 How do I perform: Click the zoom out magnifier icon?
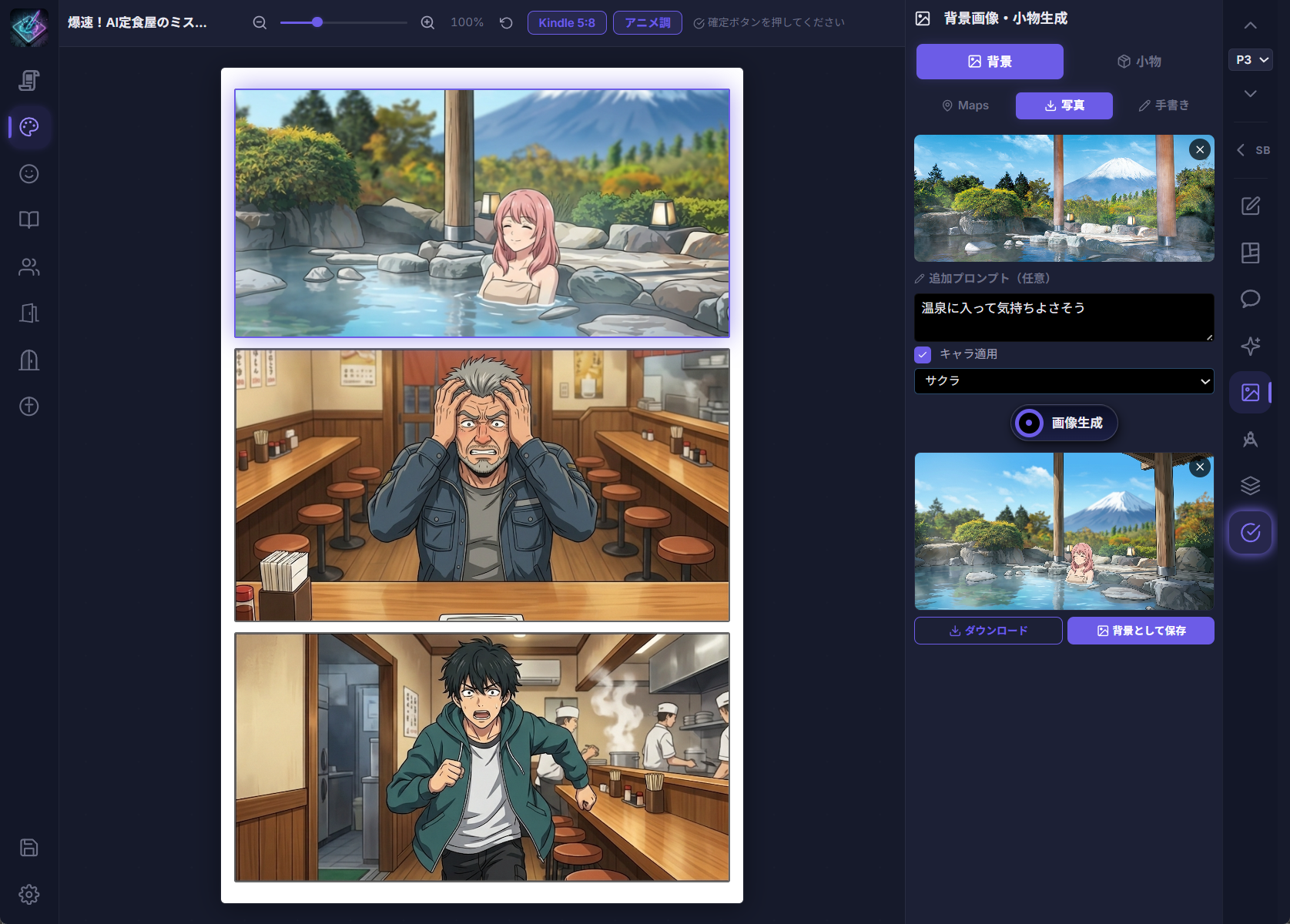tap(260, 23)
